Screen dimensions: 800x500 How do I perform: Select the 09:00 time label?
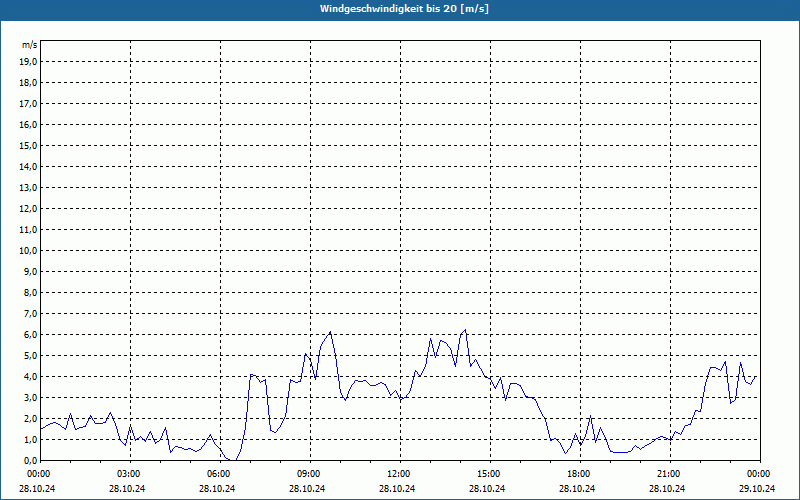pyautogui.click(x=310, y=474)
